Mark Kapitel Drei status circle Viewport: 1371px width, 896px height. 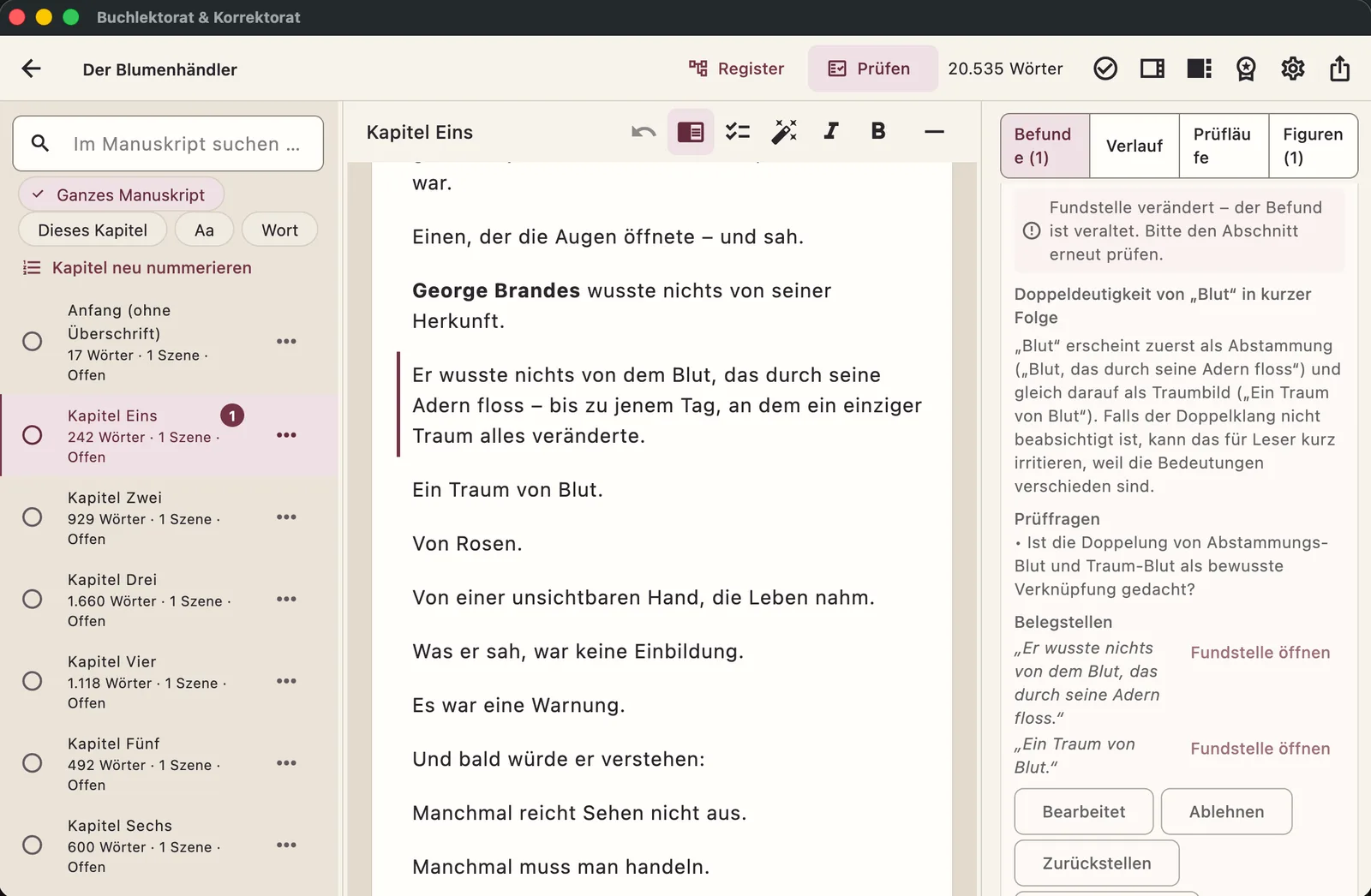tap(33, 599)
